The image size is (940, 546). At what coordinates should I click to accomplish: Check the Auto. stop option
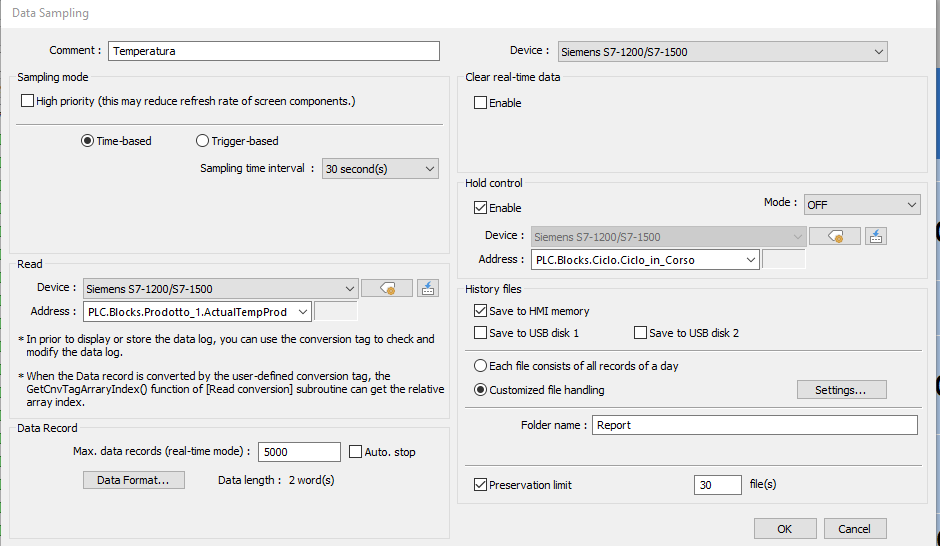tap(356, 452)
